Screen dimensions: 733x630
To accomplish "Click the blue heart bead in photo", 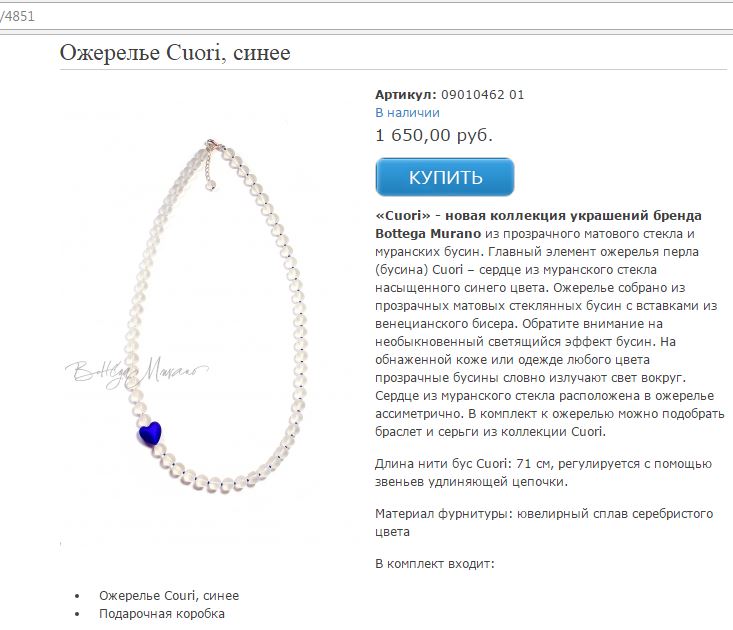I will tap(150, 433).
